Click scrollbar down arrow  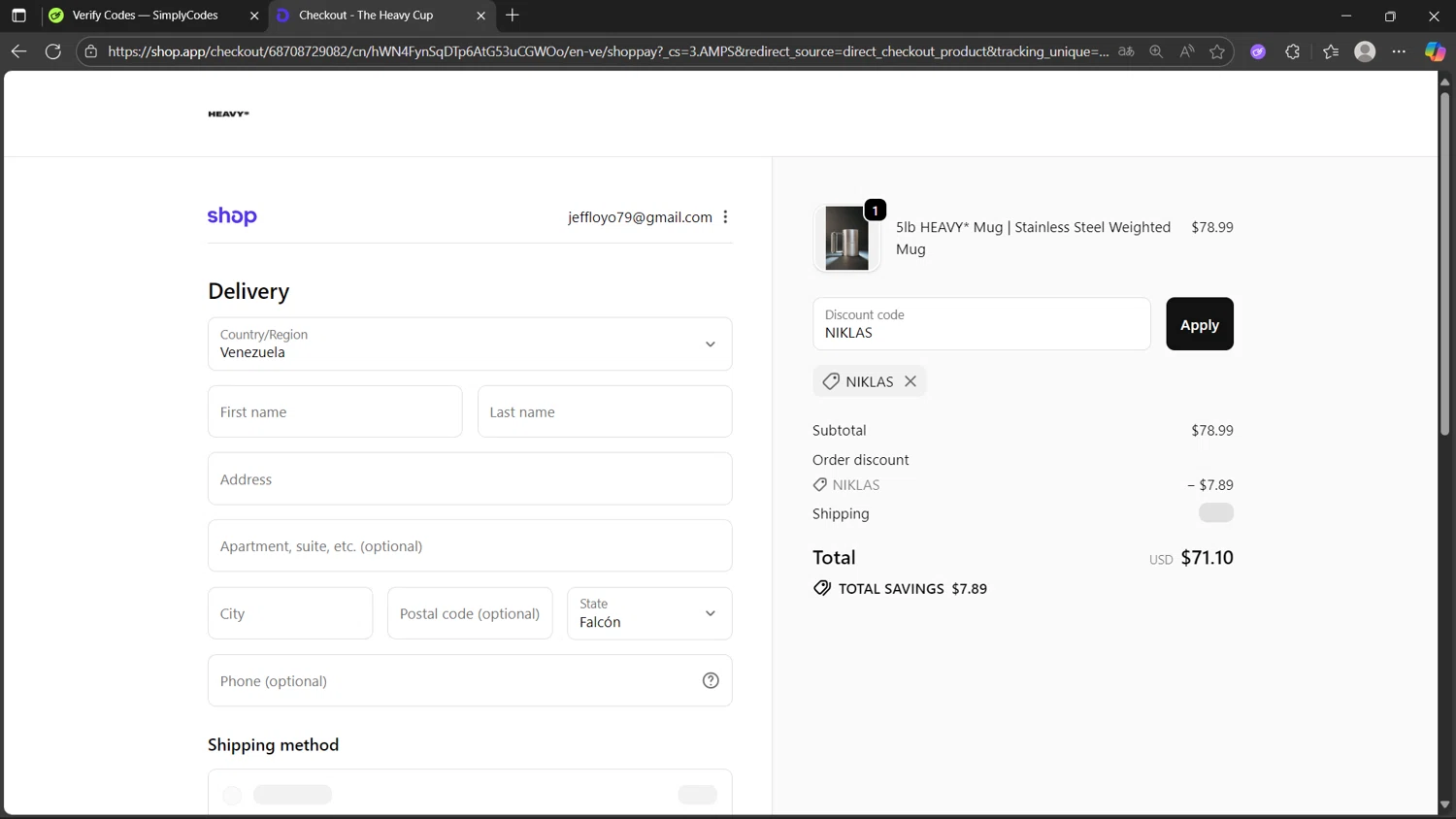point(1444,804)
